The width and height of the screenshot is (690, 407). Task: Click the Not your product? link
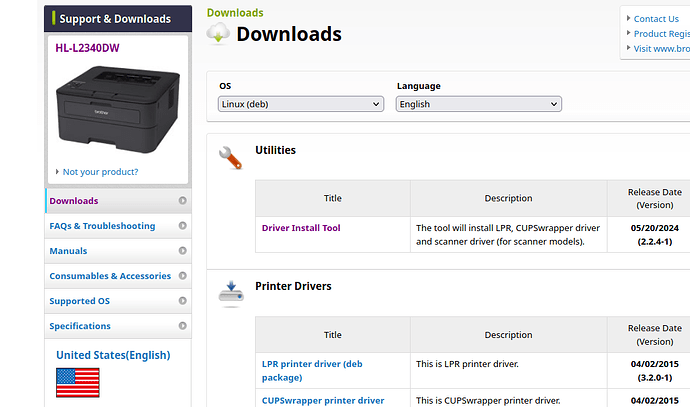[x=100, y=172]
